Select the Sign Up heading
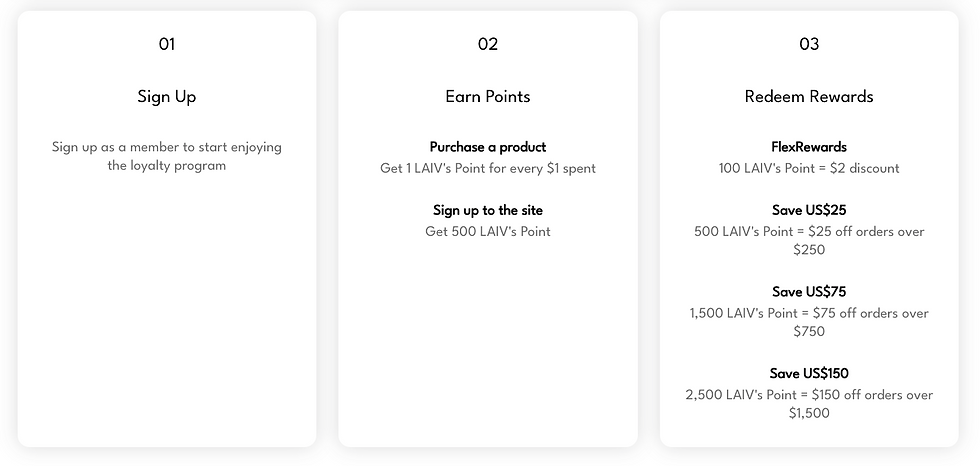980x466 pixels. (167, 97)
